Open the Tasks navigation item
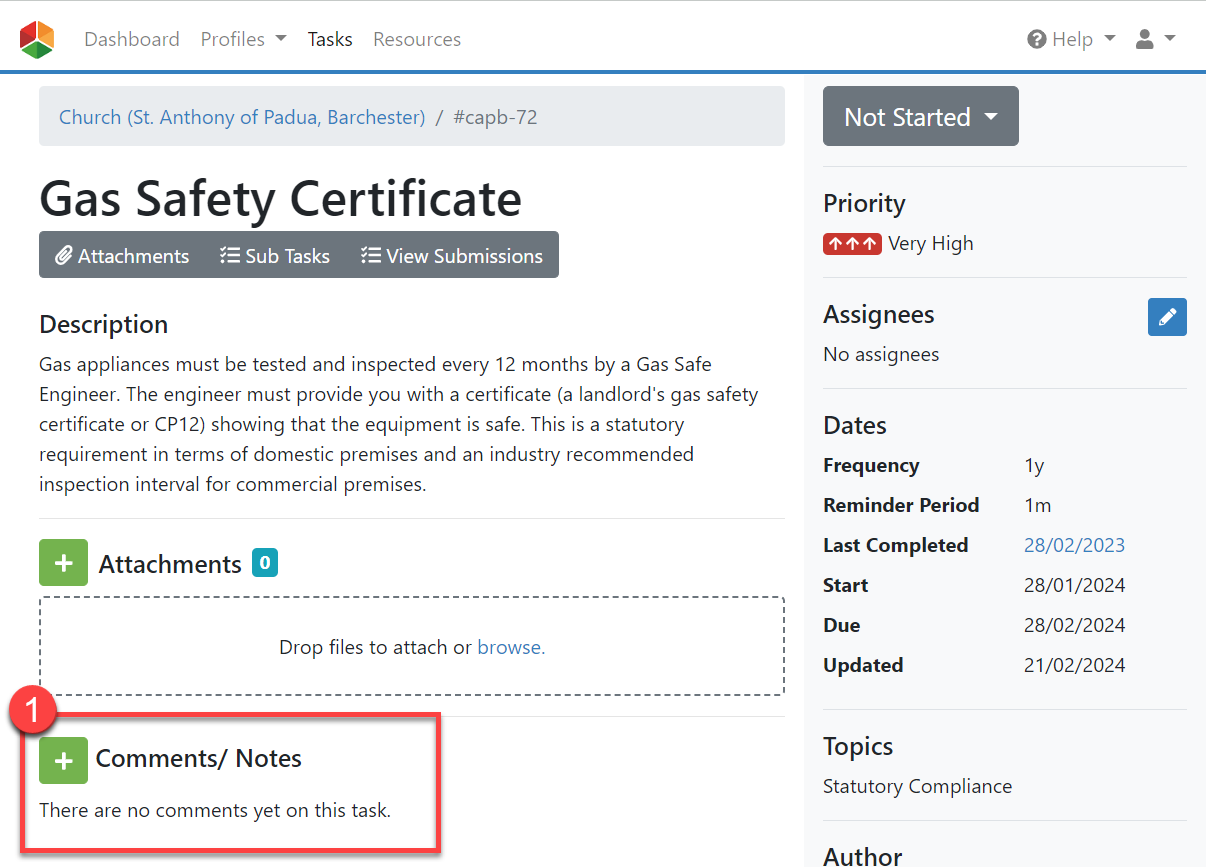Screen dimensions: 1206x867 click(330, 39)
